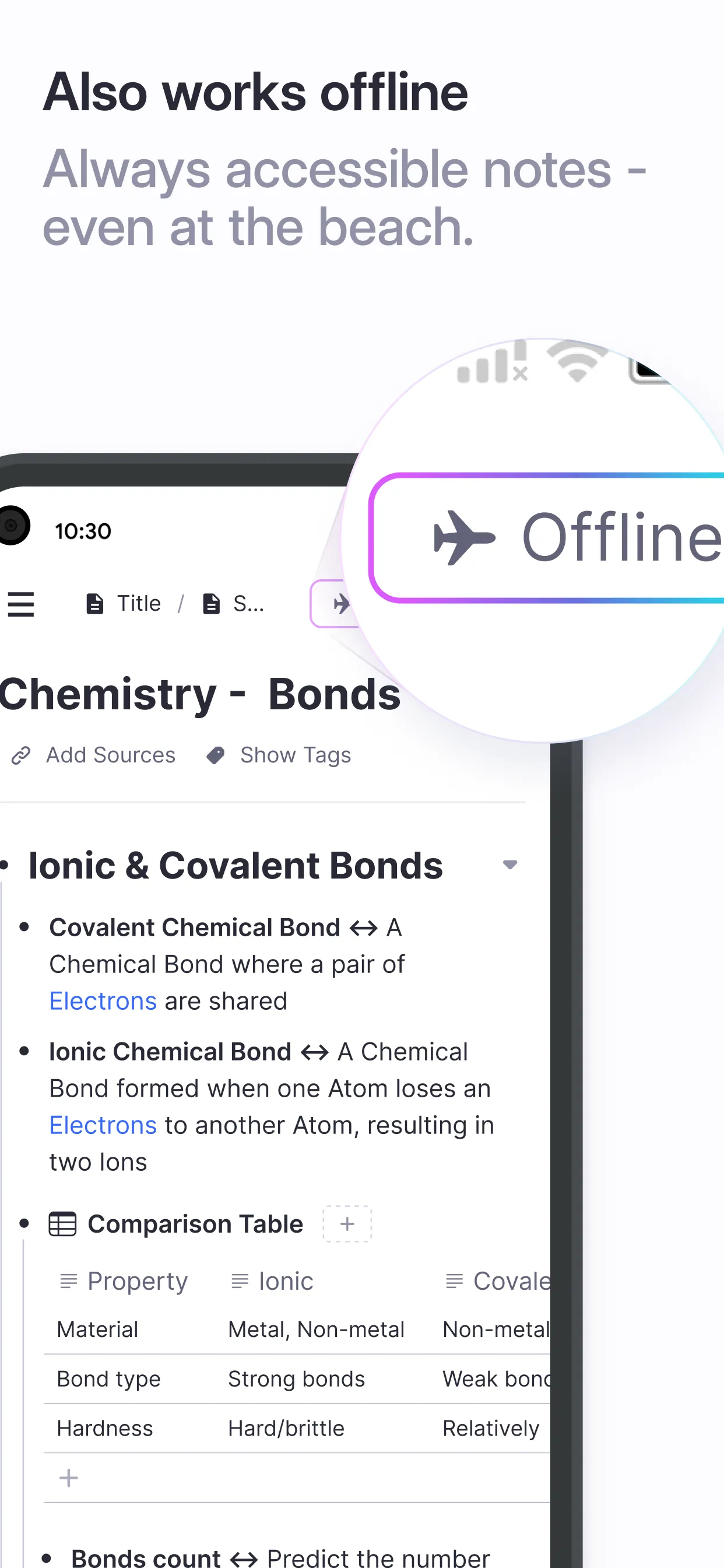The image size is (724, 1568).
Task: Click the 10:30 status bar clock
Action: [83, 531]
